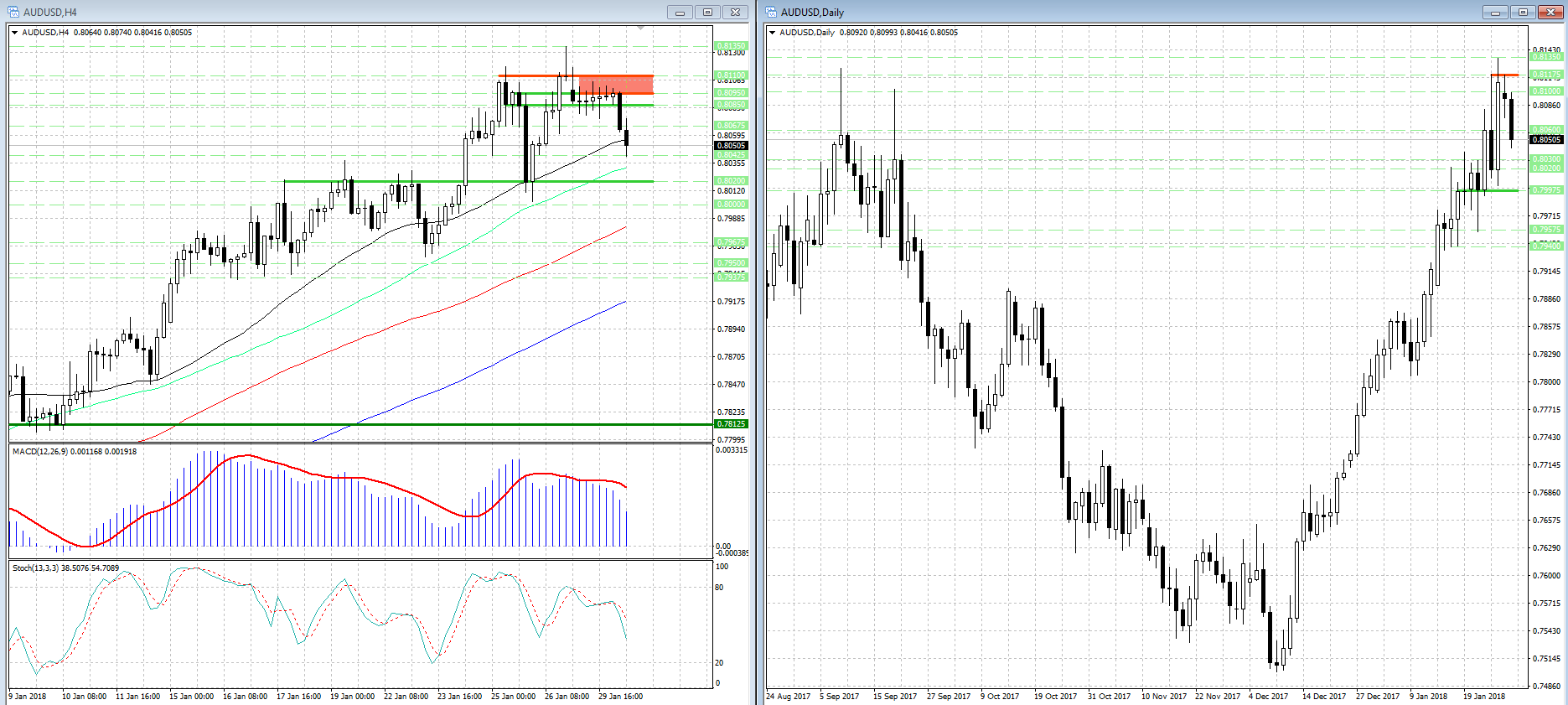Click current price 0.80505 label on H4 axis

(x=731, y=146)
